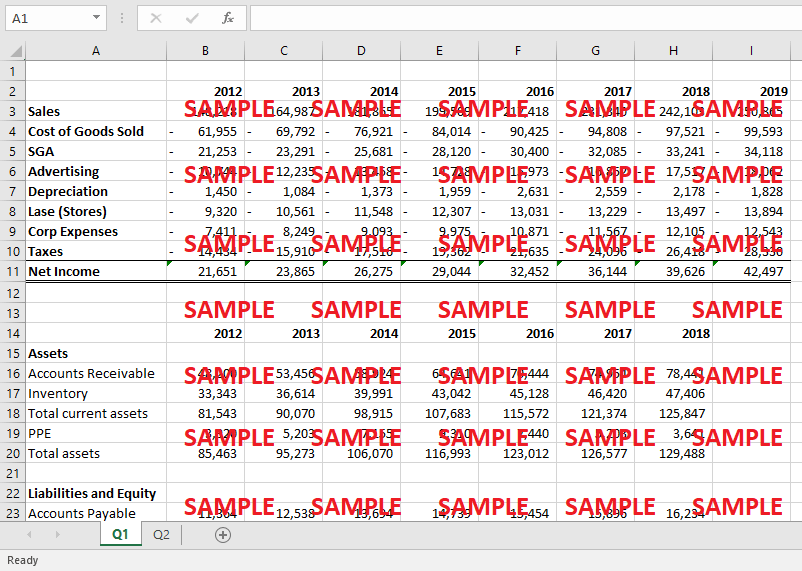Click the Cancel X formula bar icon
The image size is (802, 571).
156,18
